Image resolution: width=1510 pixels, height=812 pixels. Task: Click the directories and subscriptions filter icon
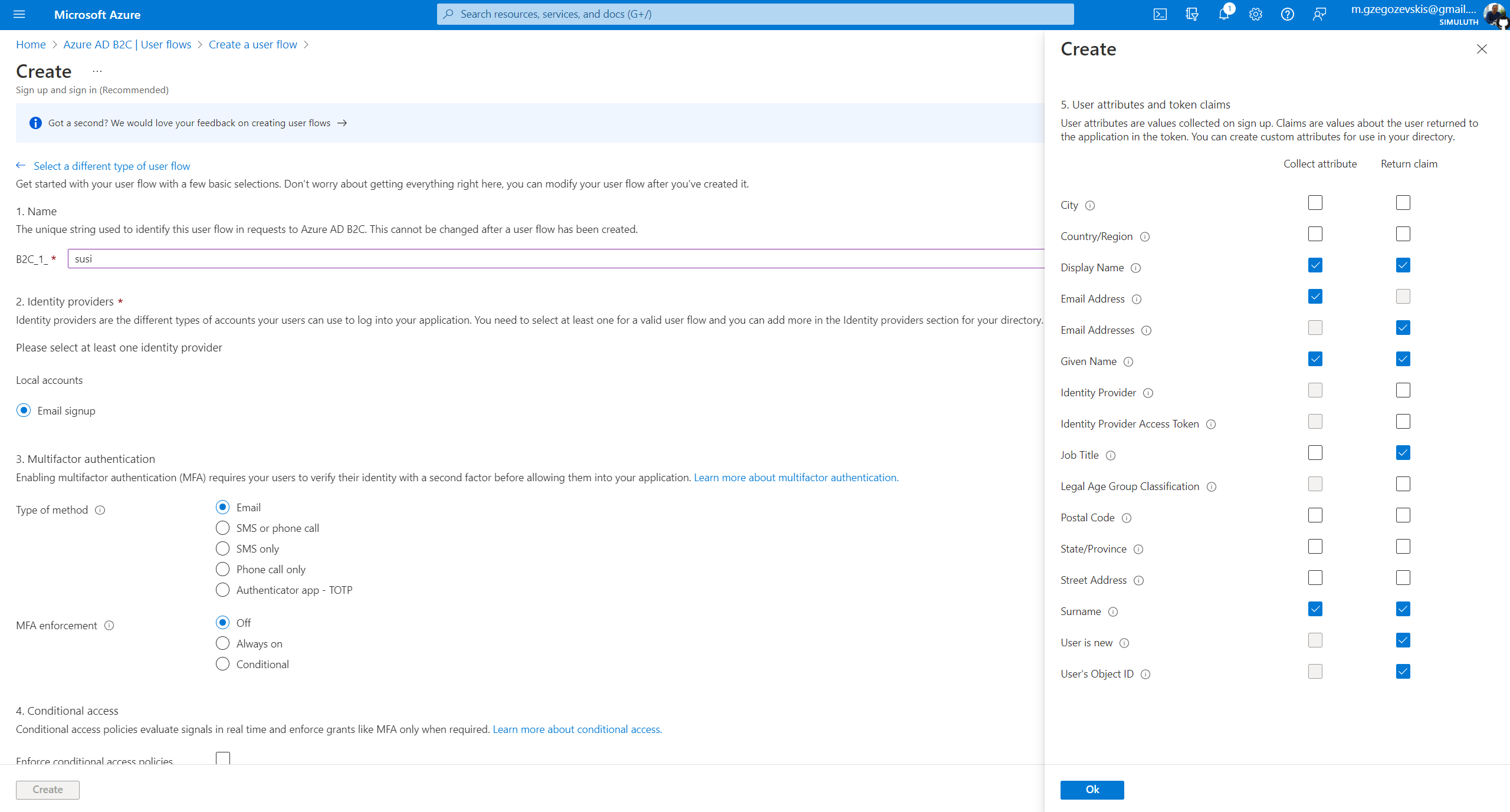tap(1191, 14)
